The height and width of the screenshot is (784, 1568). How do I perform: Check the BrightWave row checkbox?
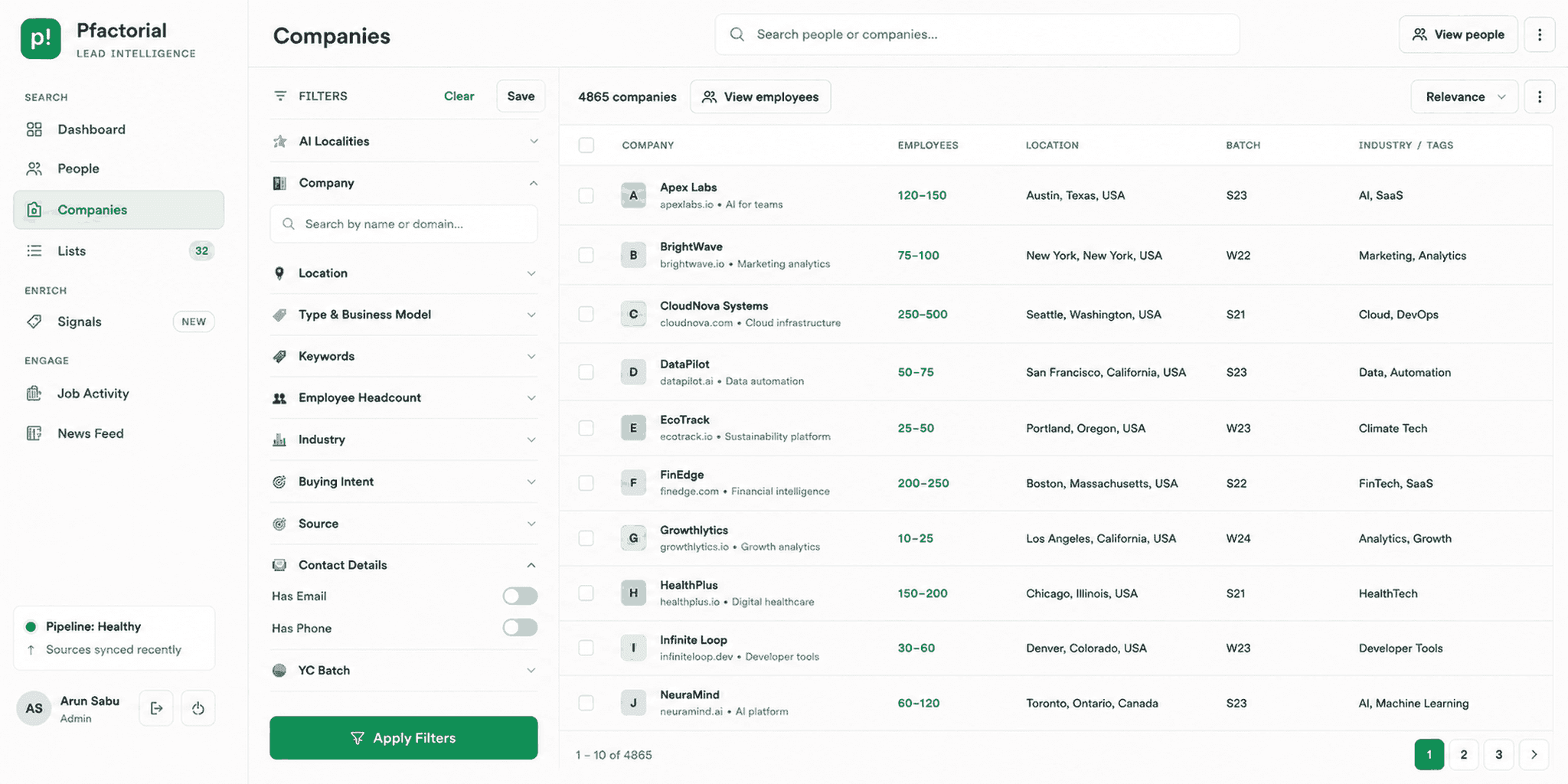tap(586, 255)
